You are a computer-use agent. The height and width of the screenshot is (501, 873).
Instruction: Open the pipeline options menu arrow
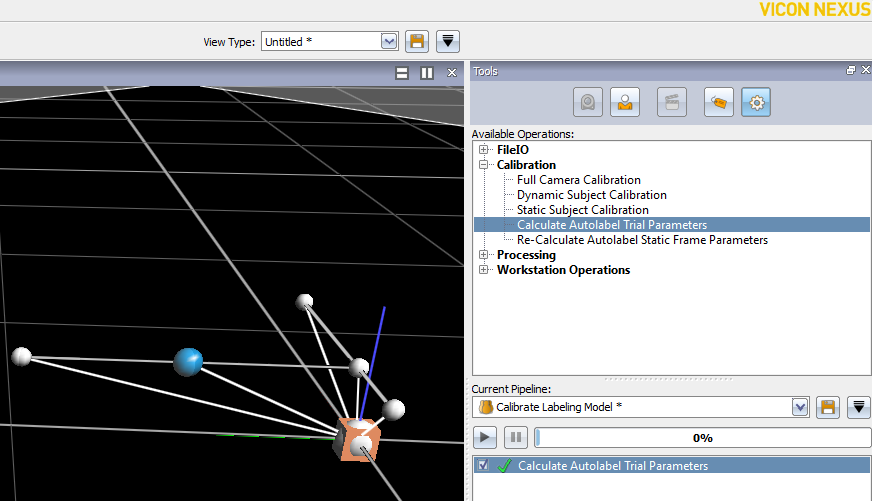pyautogui.click(x=859, y=407)
